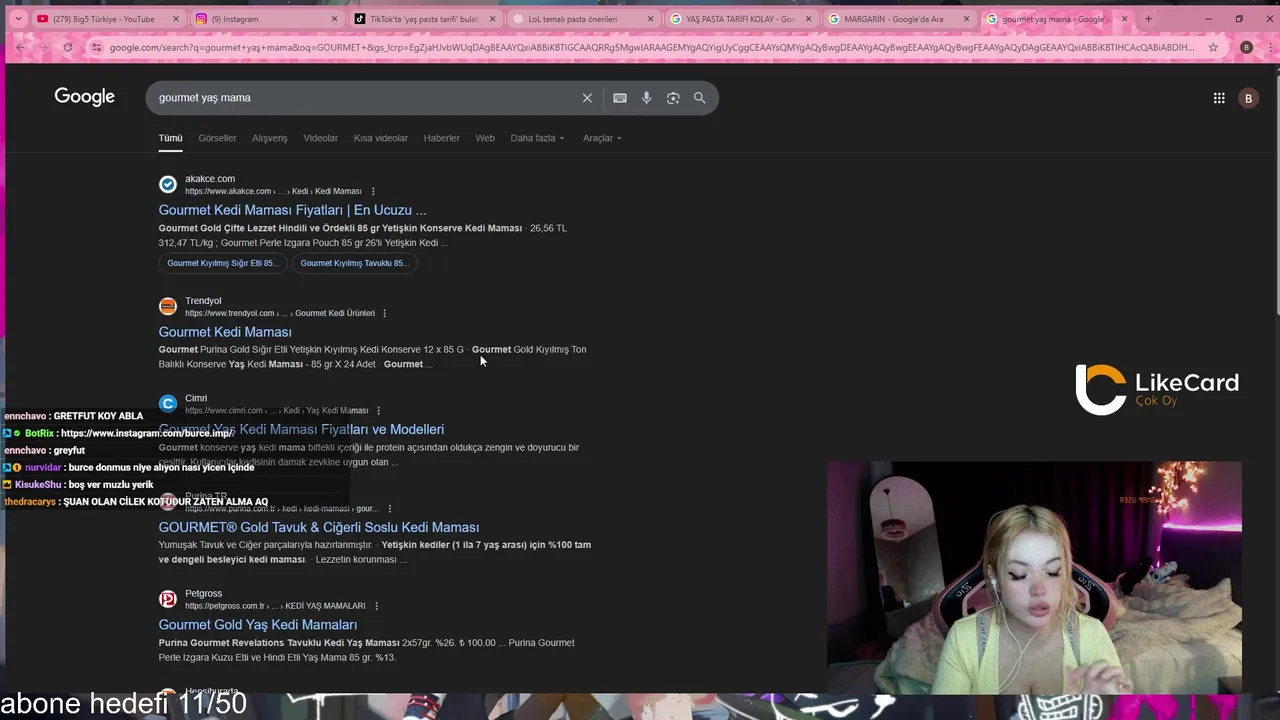Switch to the TikTok yaş pasta tarifi tab
Image resolution: width=1280 pixels, height=720 pixels.
click(424, 18)
